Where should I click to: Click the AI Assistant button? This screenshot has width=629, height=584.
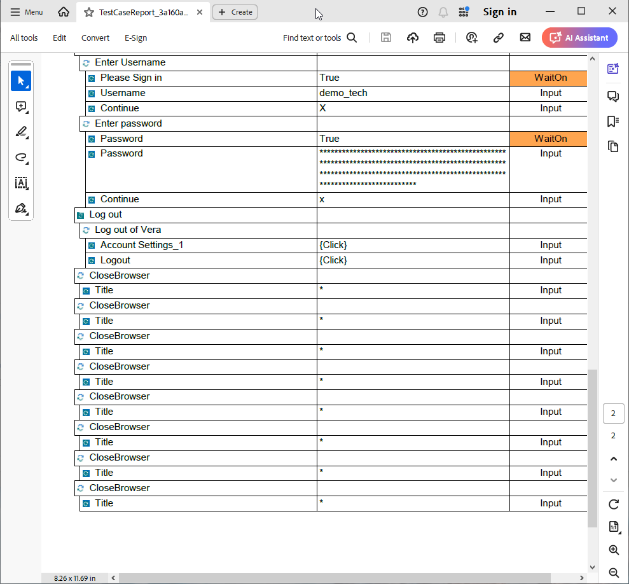click(x=580, y=38)
